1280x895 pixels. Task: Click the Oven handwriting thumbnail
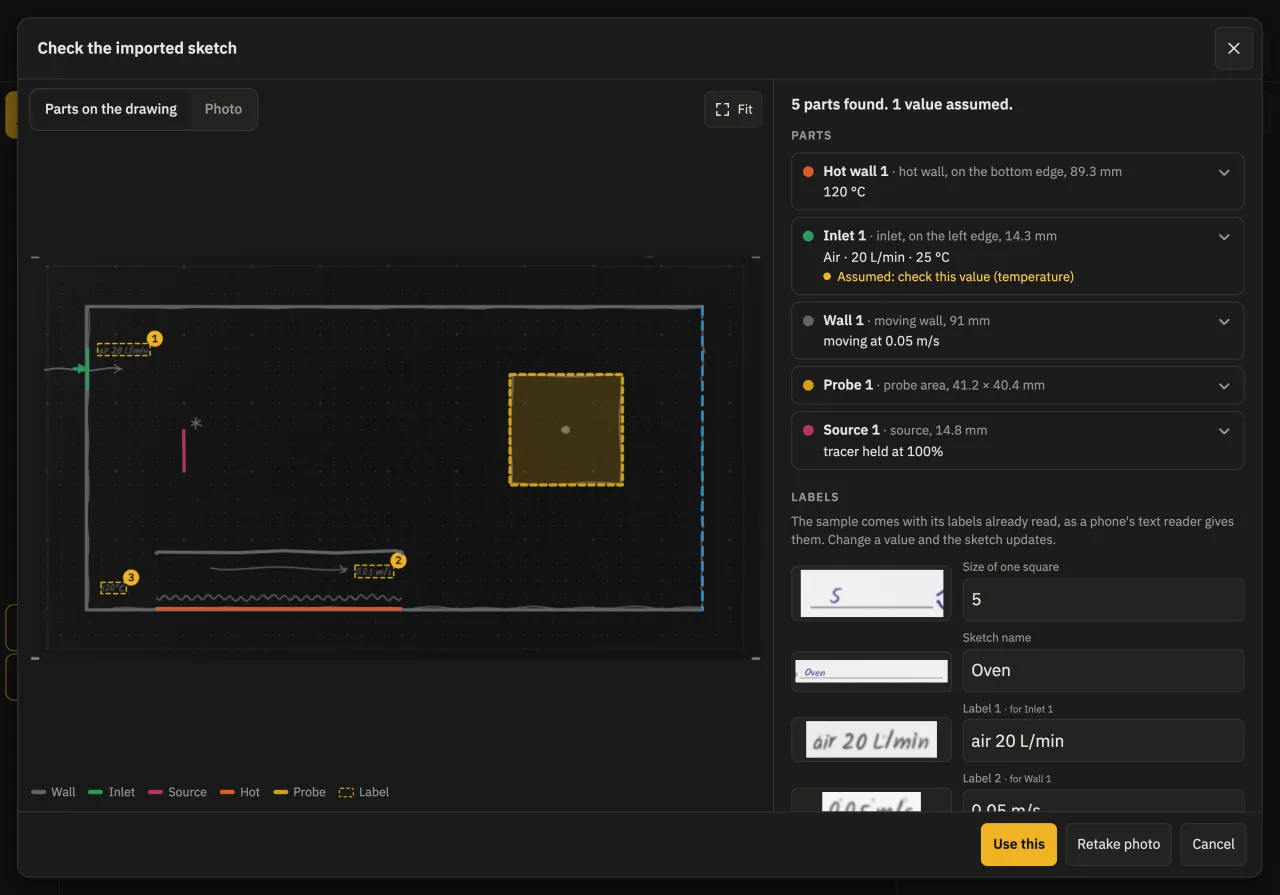coord(872,671)
